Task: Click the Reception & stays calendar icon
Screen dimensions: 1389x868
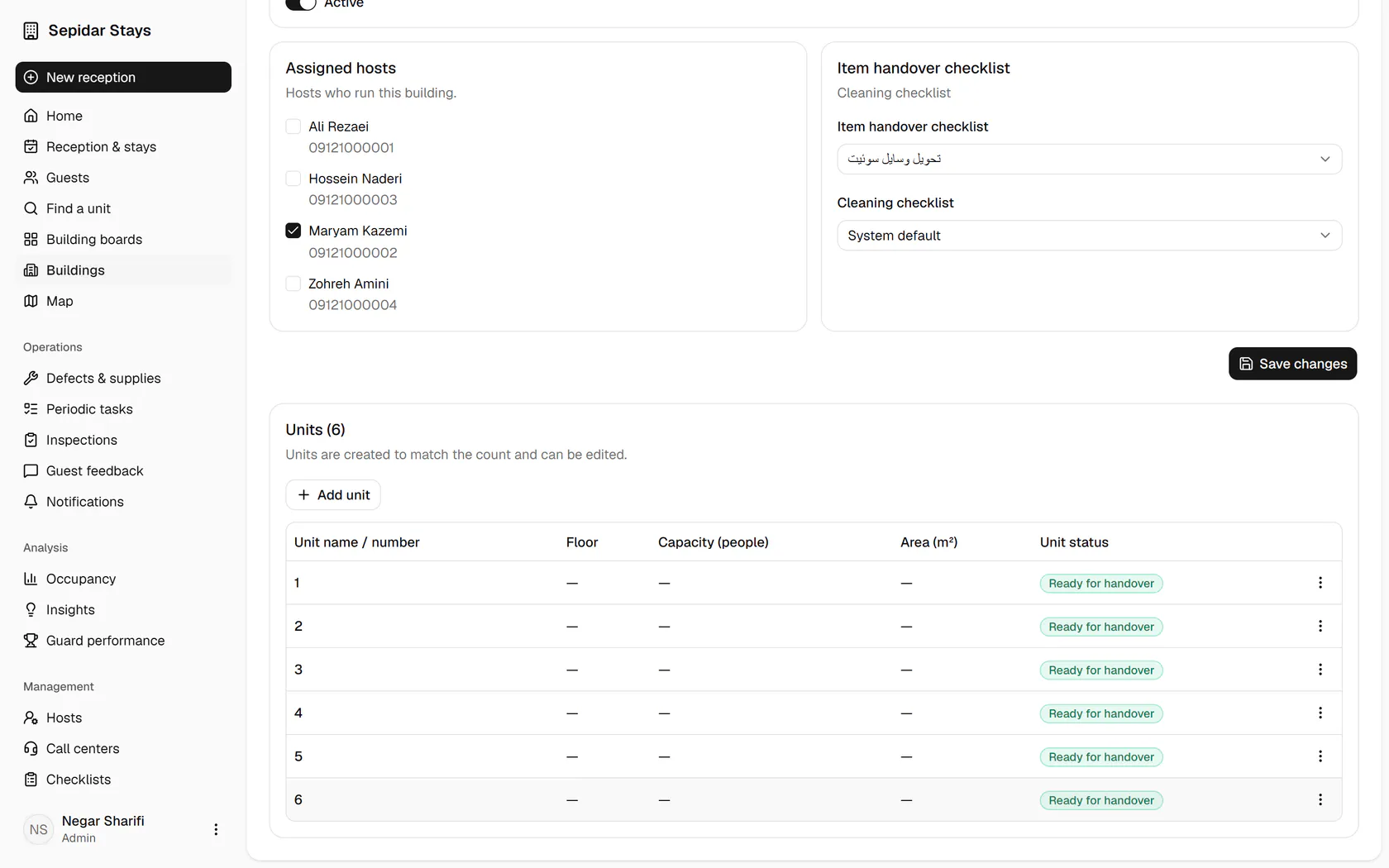Action: [31, 146]
